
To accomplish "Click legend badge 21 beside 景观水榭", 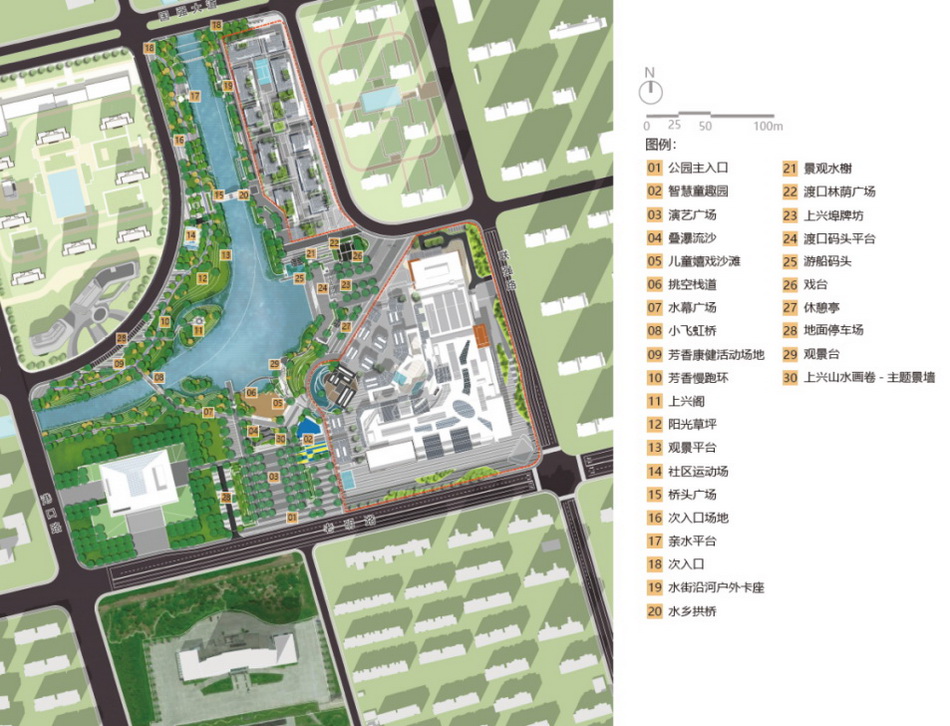I will [790, 168].
